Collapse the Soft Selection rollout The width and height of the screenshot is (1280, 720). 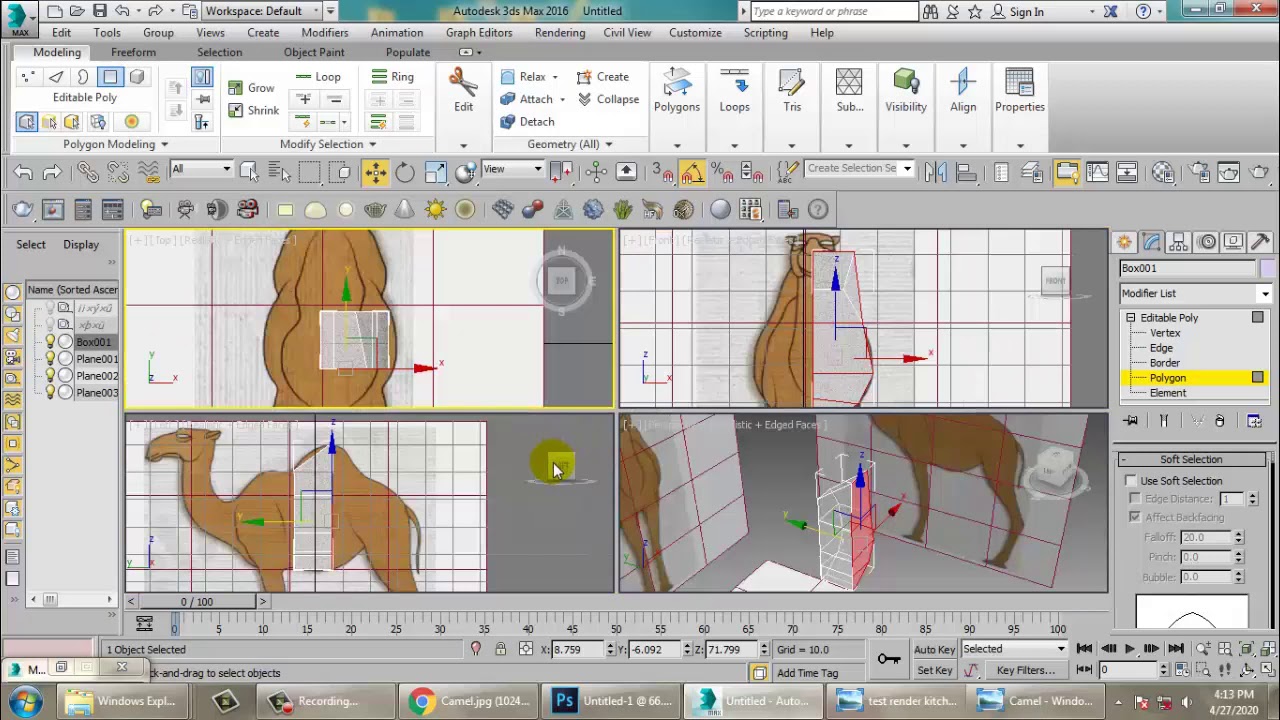1191,459
